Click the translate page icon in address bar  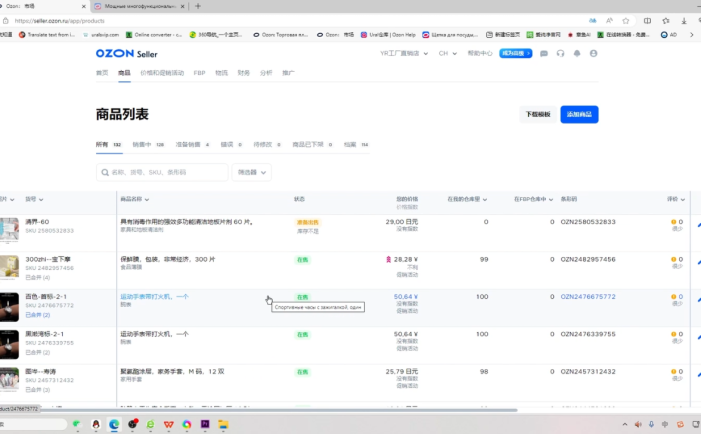[x=592, y=21]
